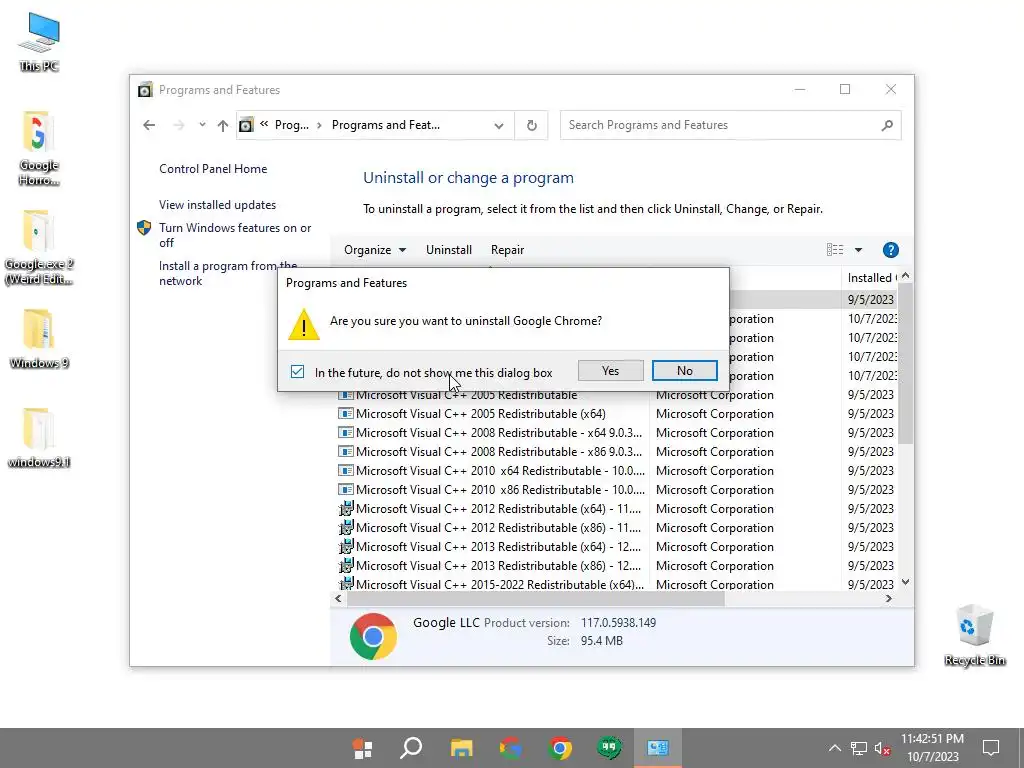Expand address bar history dropdown

[499, 125]
